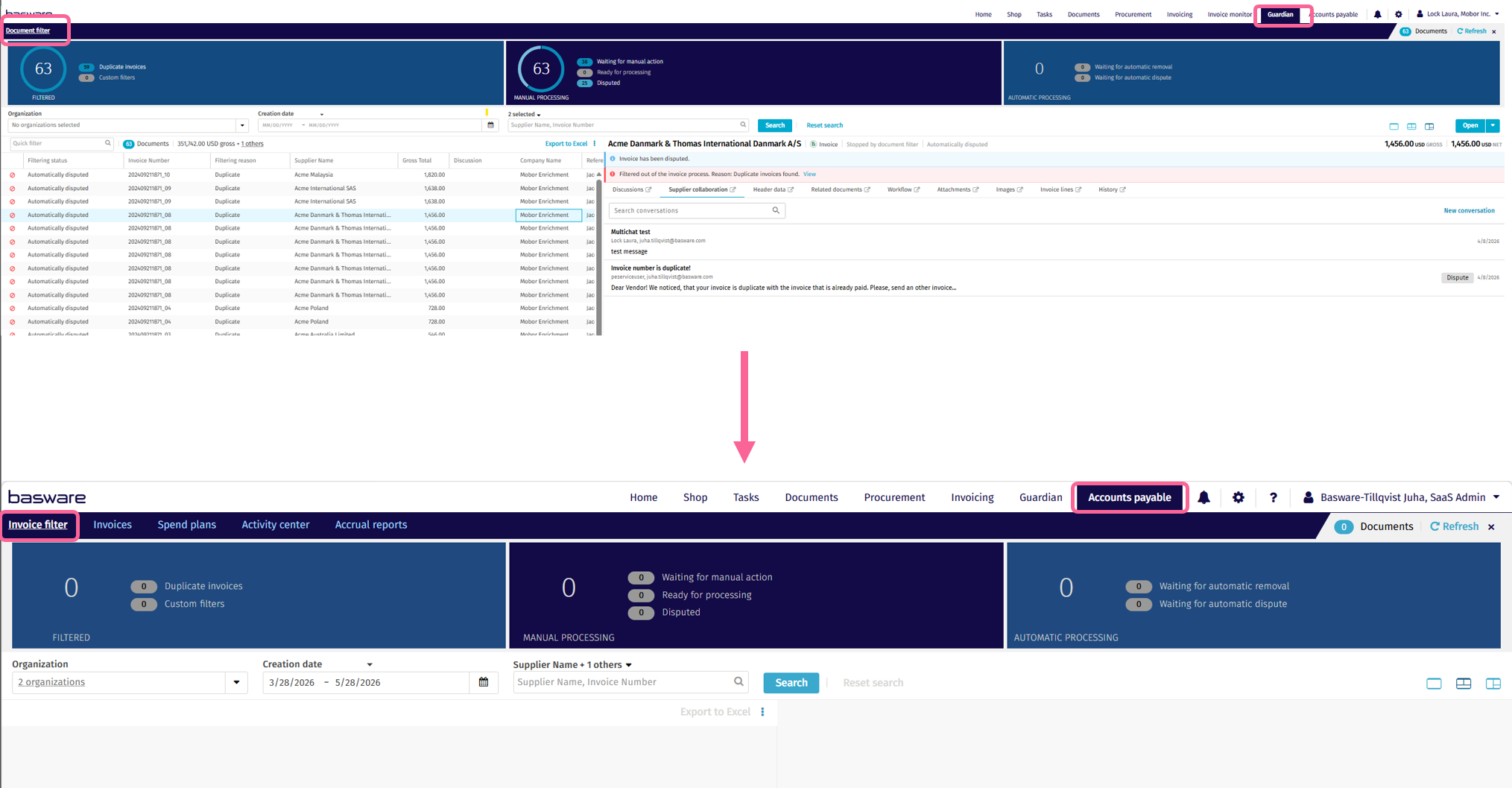
Task: Open the question mark help icon
Action: pyautogui.click(x=1273, y=497)
